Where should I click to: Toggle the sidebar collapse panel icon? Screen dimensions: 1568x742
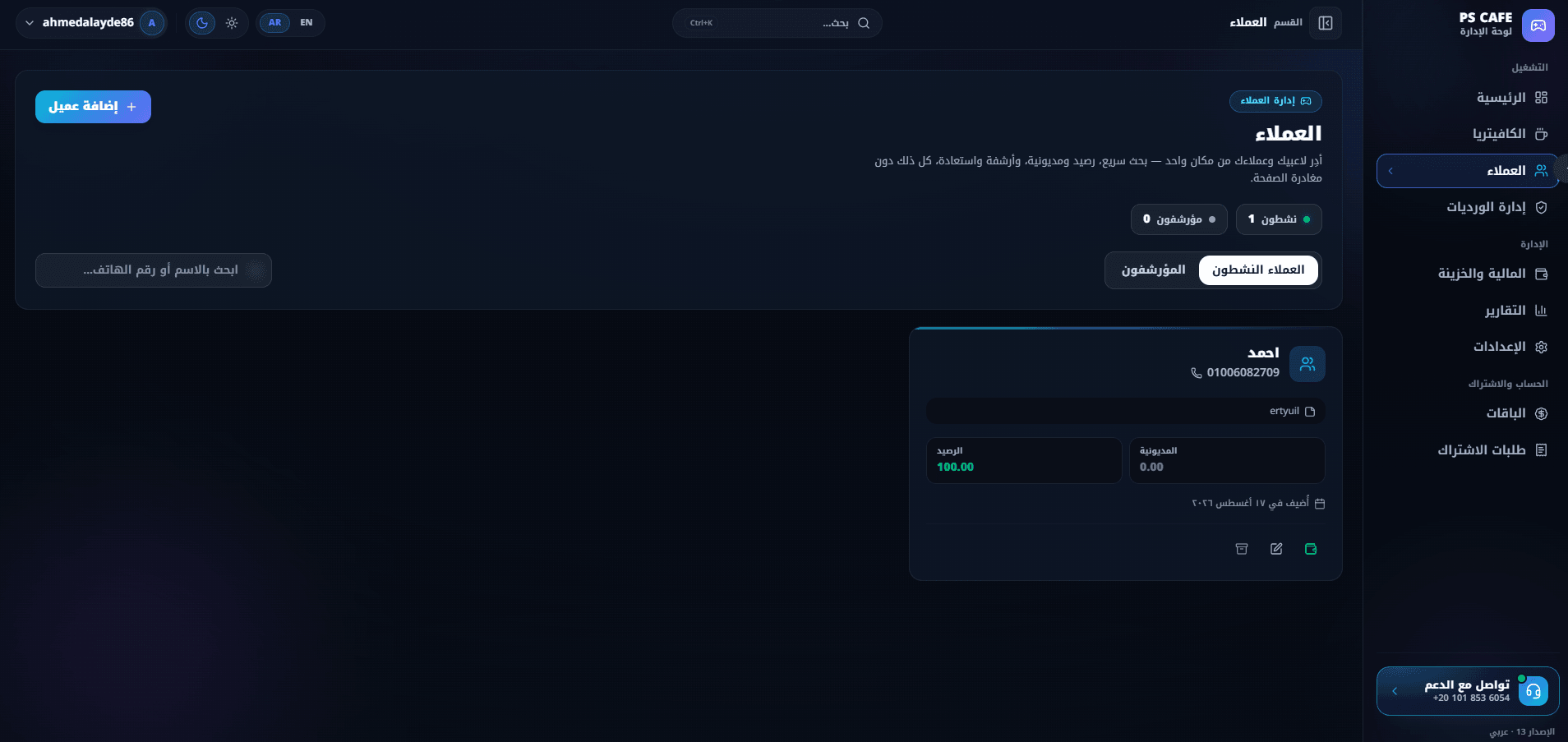[1326, 23]
